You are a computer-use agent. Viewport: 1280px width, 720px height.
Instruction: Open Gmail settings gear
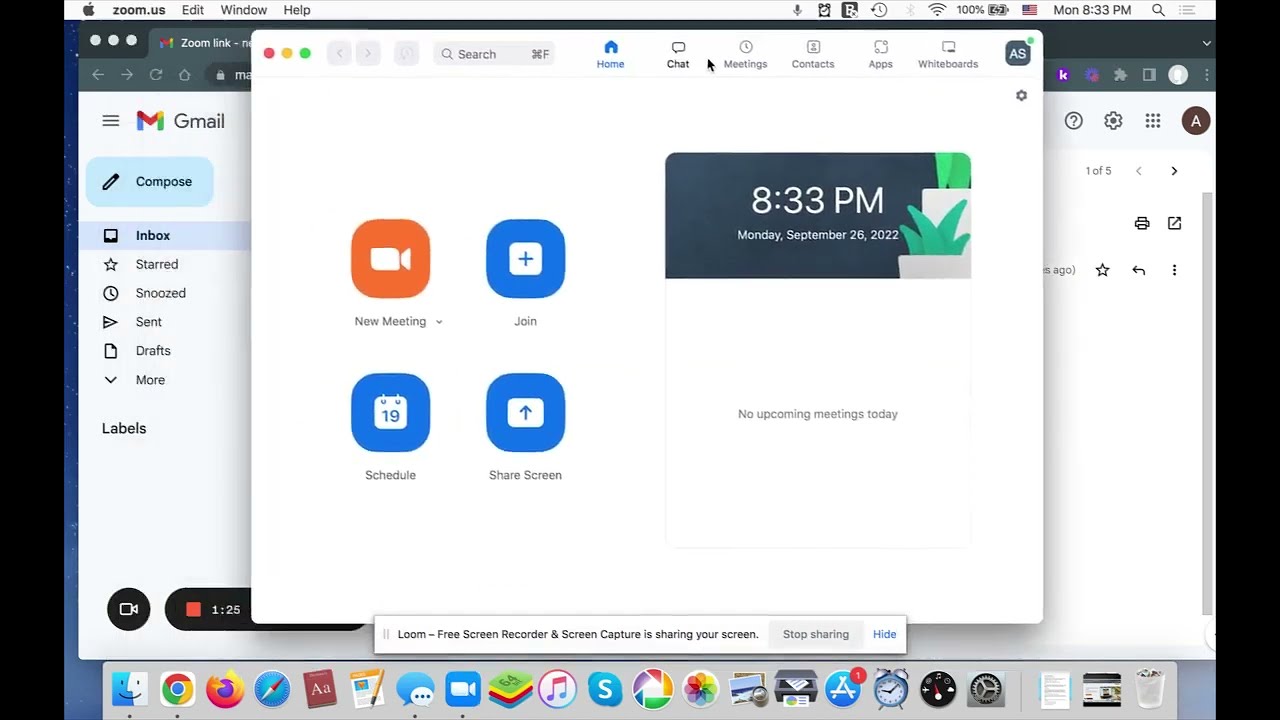pyautogui.click(x=1113, y=121)
